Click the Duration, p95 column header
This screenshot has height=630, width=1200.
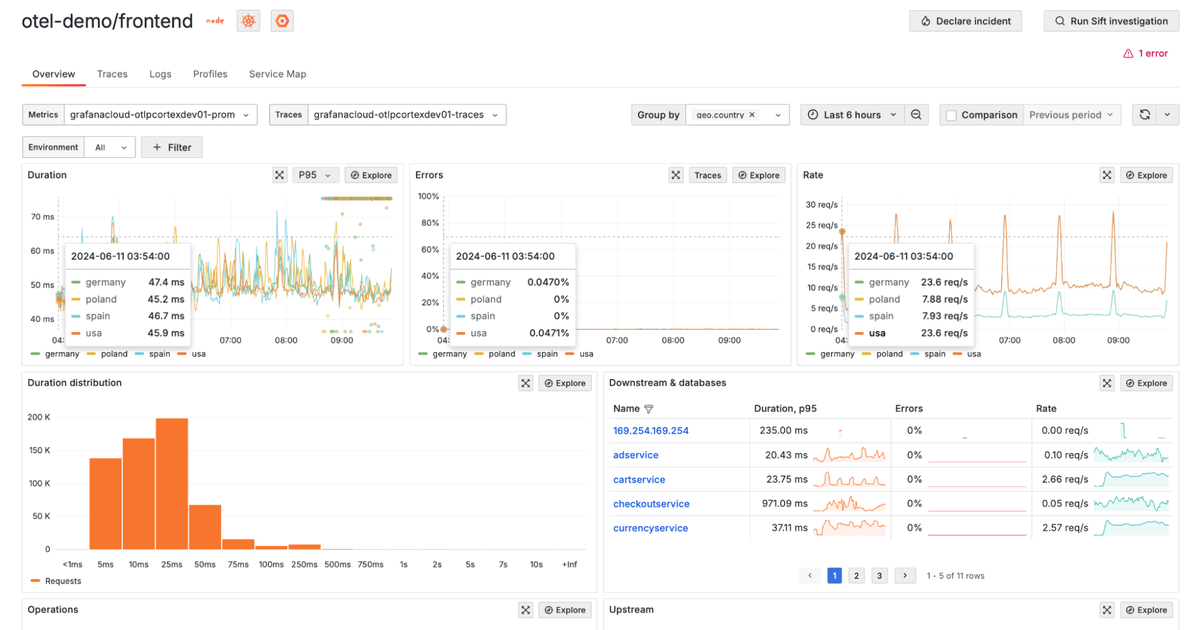click(785, 409)
